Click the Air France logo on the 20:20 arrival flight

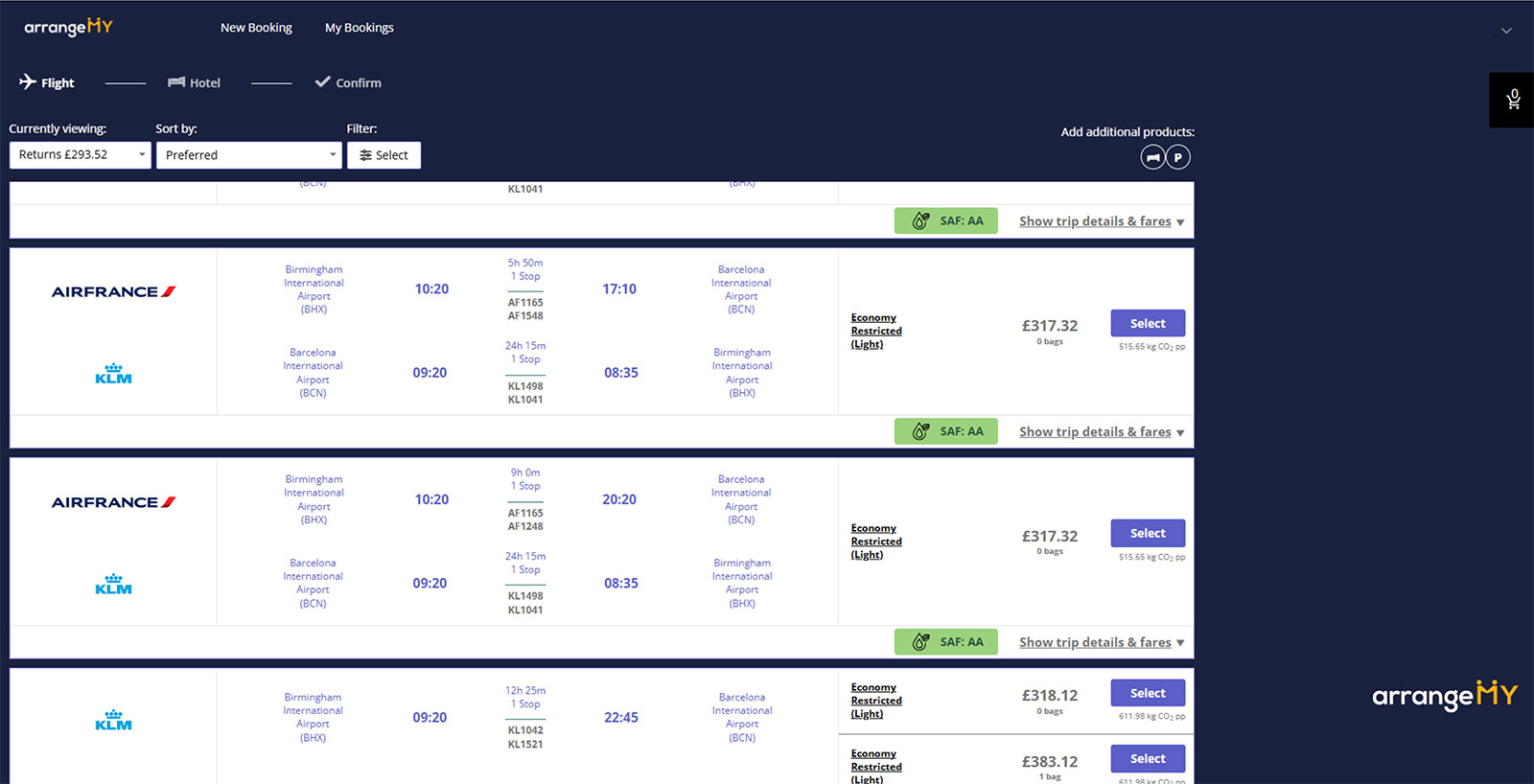coord(113,502)
